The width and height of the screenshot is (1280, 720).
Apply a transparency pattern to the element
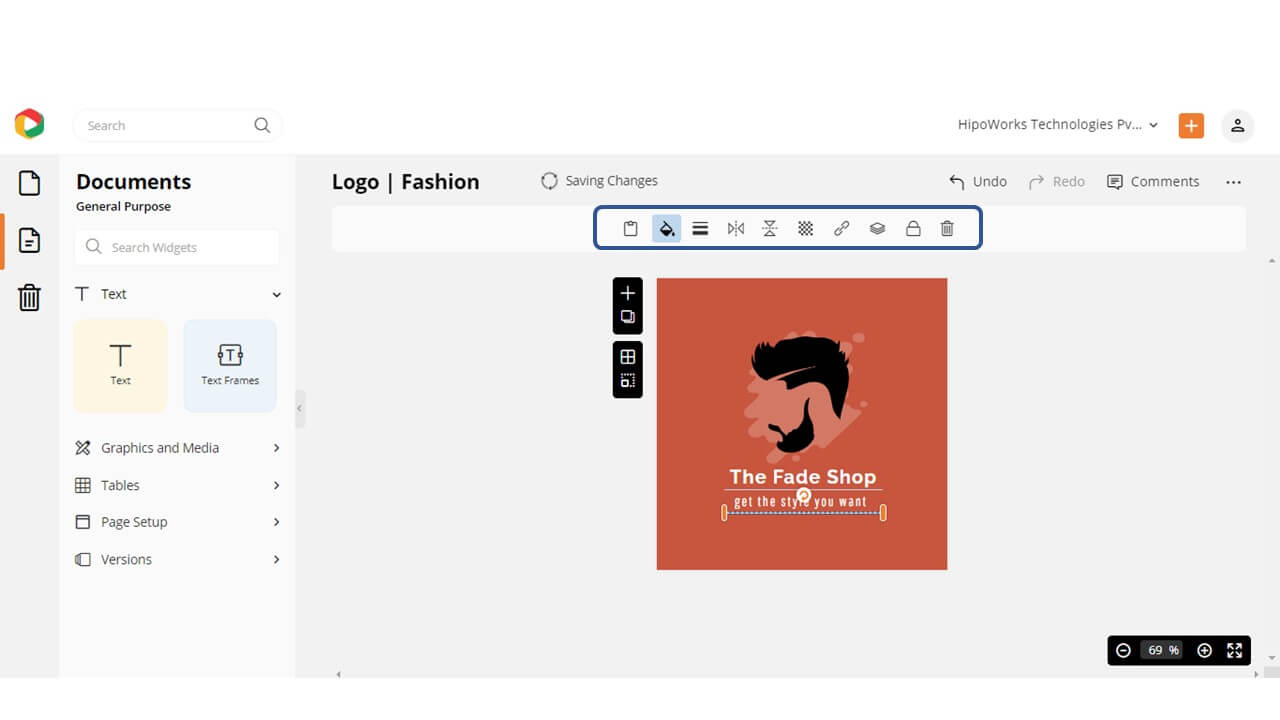[x=805, y=228]
